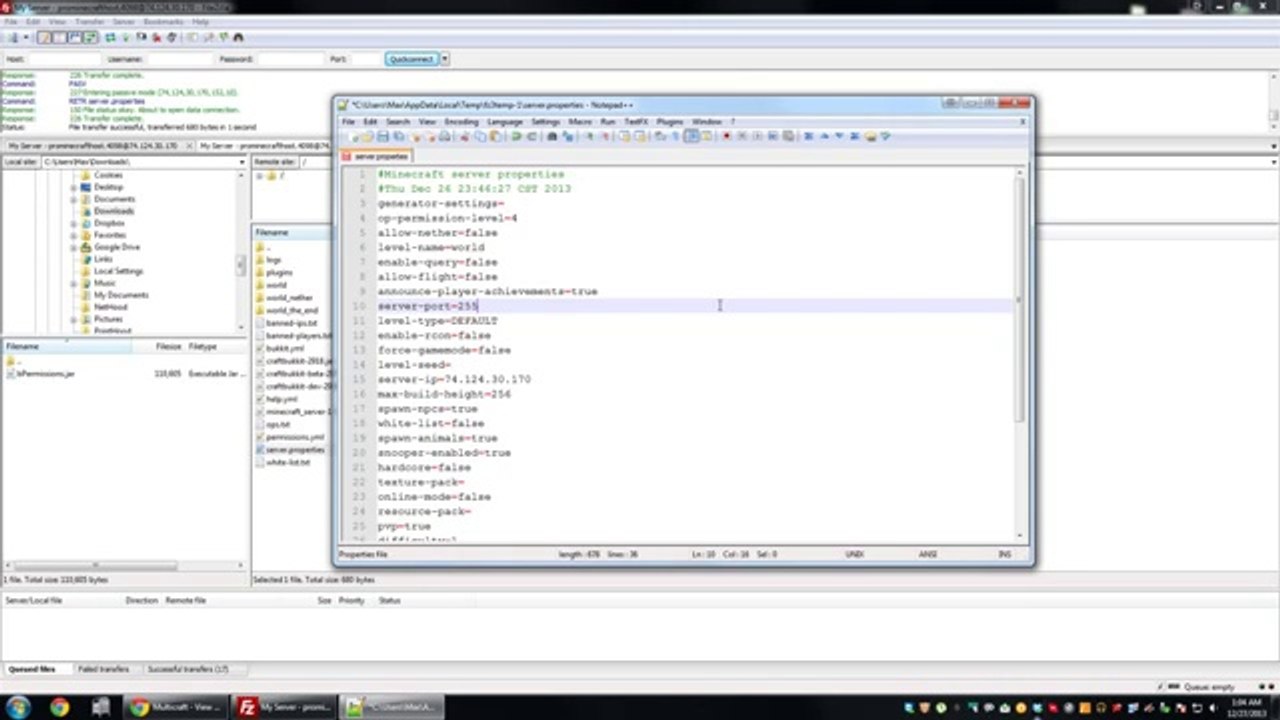
Task: Click the Copy icon in Notepad++ toolbar
Action: click(479, 136)
